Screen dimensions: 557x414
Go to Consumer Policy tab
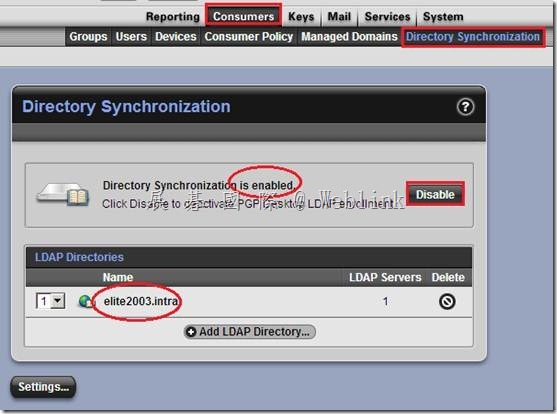click(x=248, y=37)
